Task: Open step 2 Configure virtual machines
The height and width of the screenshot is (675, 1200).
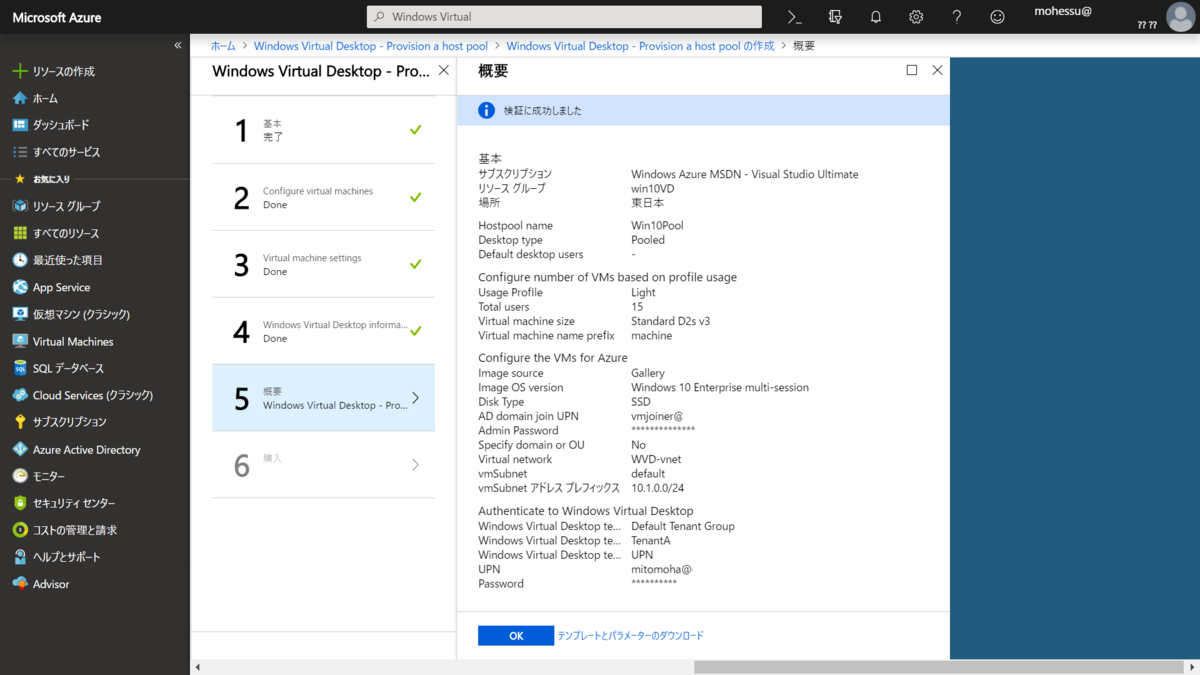Action: 323,197
